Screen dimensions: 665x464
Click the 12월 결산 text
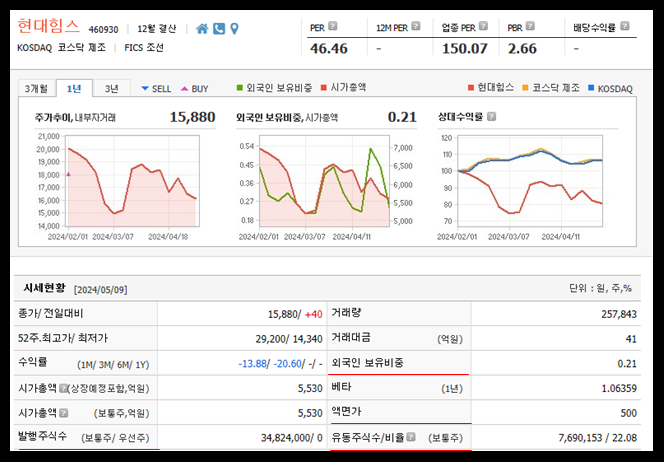tap(156, 29)
